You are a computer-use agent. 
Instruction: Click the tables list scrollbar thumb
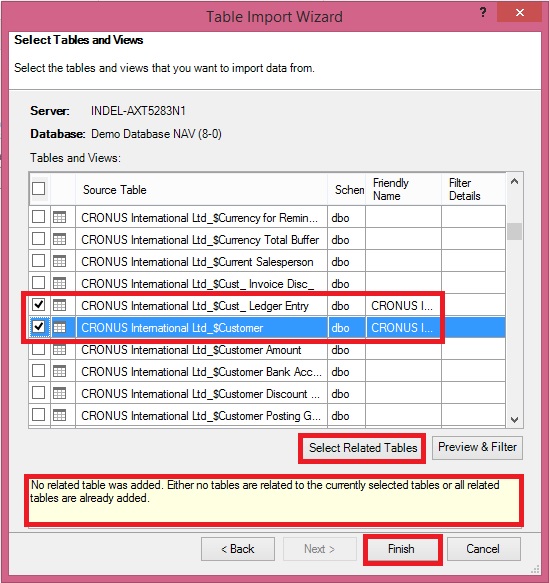[x=514, y=231]
